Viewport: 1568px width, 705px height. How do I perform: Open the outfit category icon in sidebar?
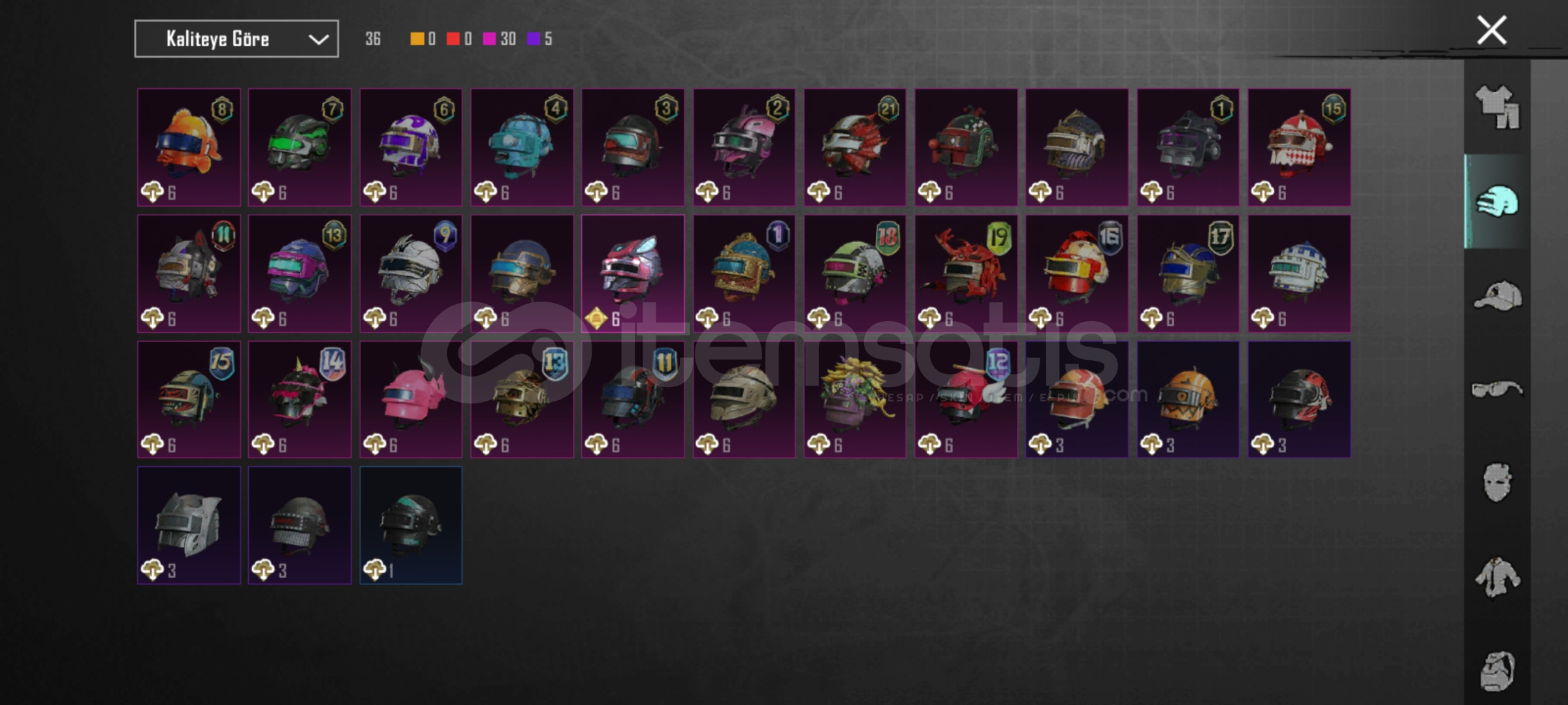tap(1497, 107)
